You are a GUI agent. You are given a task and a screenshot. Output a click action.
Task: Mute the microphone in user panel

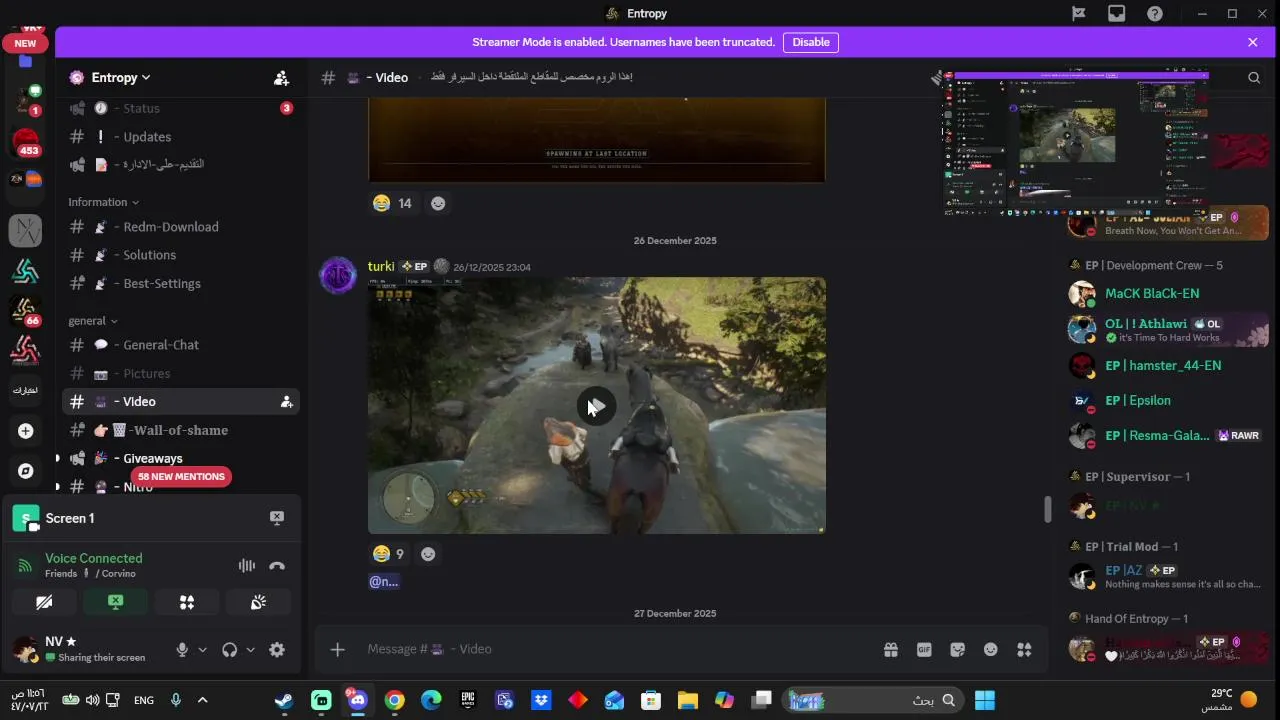point(182,650)
